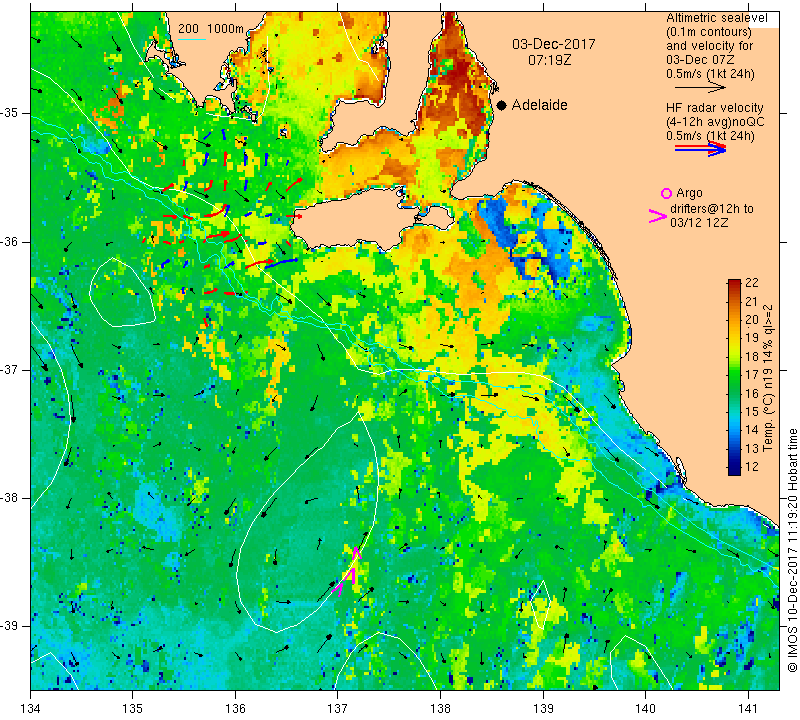Click the 12 degree colorbar label
The width and height of the screenshot is (800, 720).
coord(752,466)
